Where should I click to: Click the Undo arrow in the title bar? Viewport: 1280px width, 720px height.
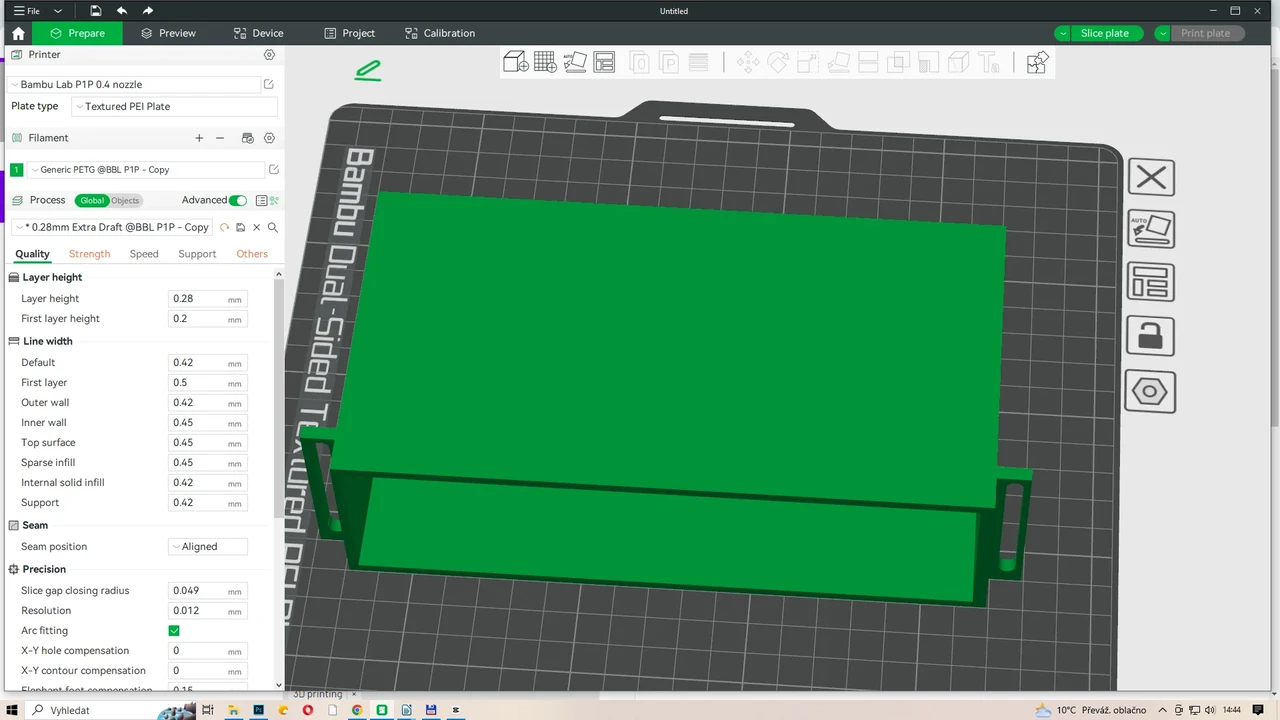click(122, 11)
